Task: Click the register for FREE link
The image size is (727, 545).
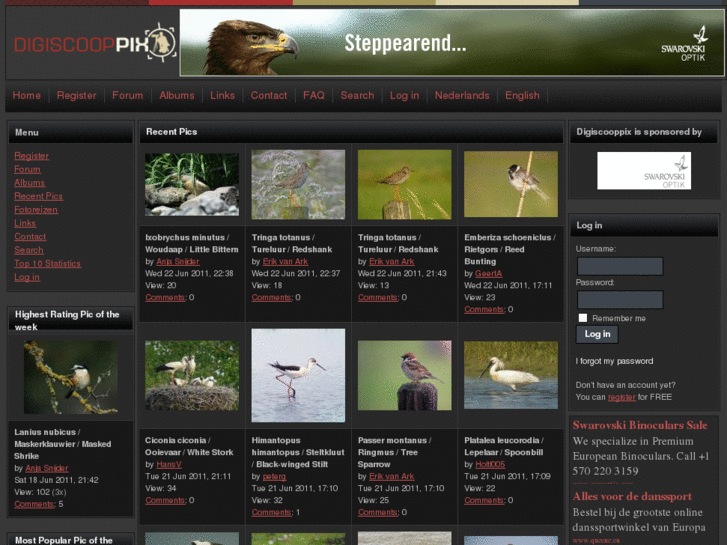Action: point(621,397)
